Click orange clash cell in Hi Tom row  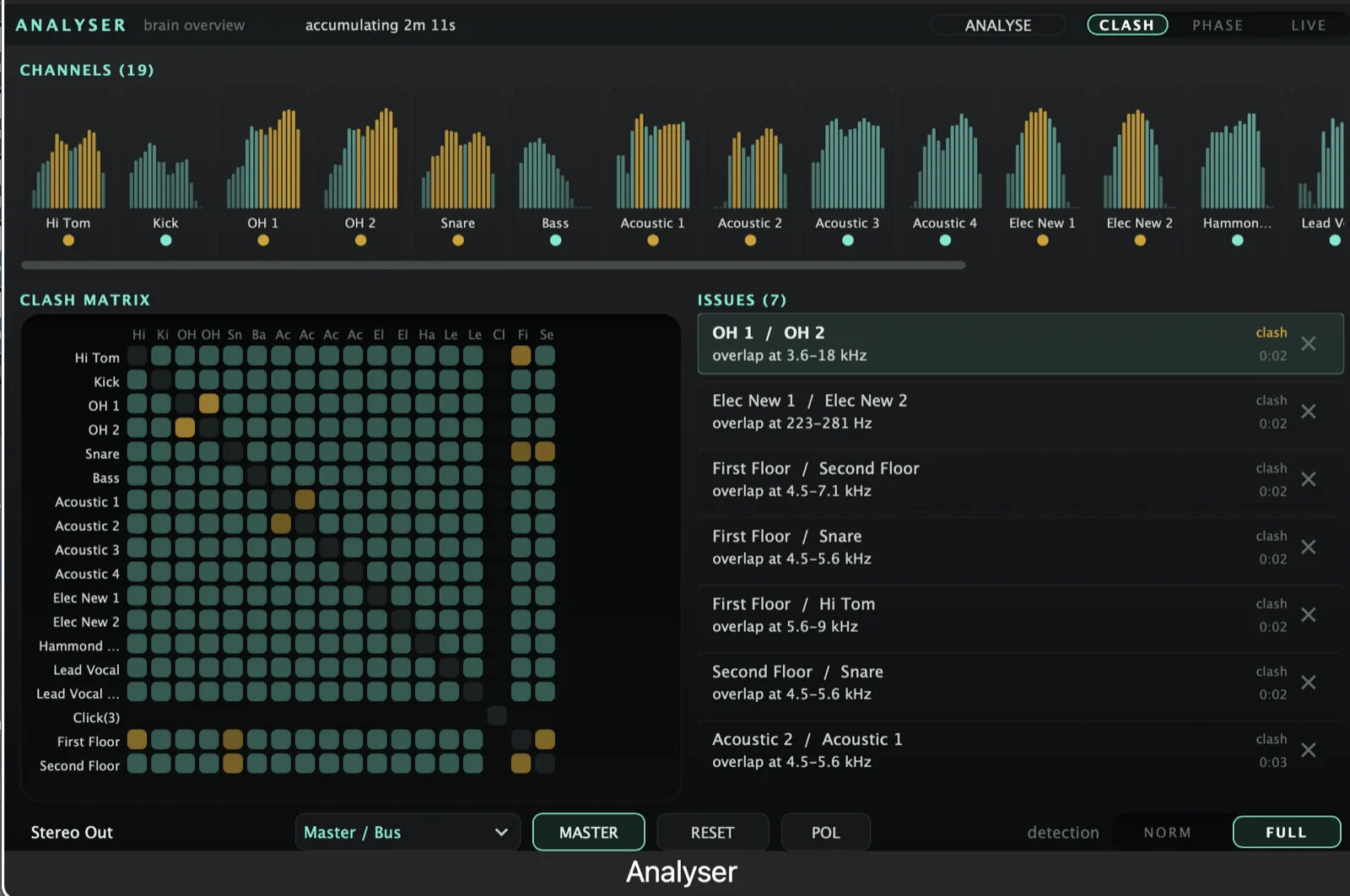click(x=521, y=355)
